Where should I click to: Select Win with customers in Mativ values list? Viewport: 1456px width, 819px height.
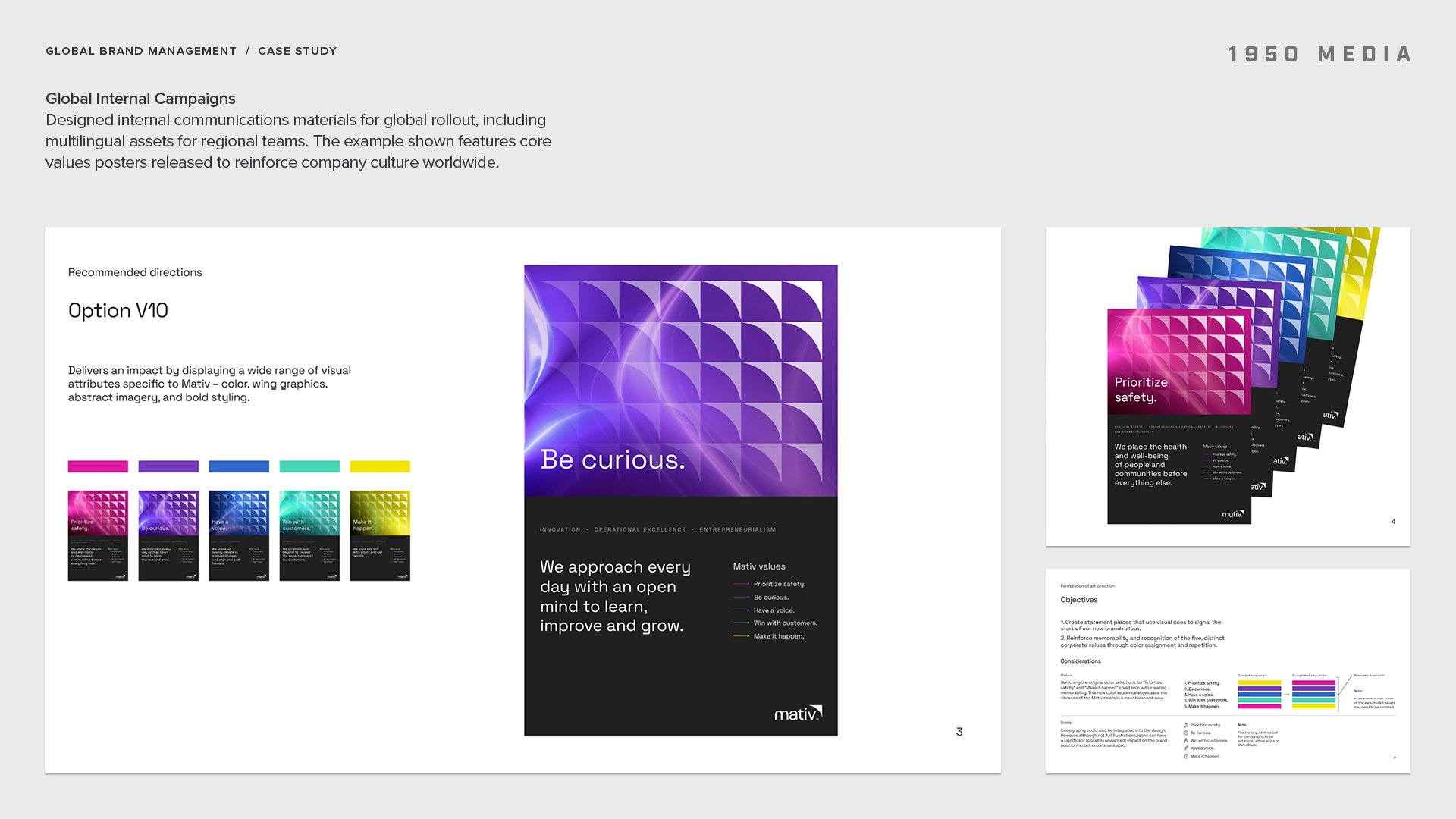(x=785, y=623)
